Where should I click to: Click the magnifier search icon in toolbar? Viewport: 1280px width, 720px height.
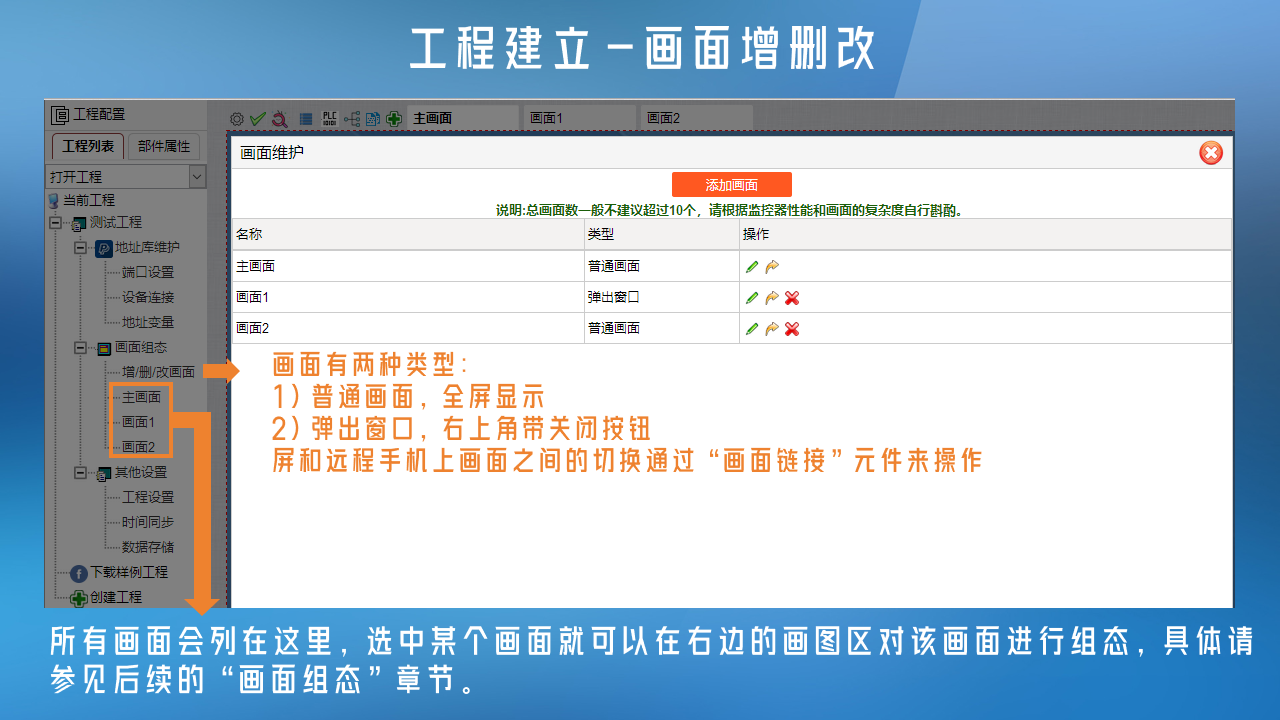tap(280, 119)
